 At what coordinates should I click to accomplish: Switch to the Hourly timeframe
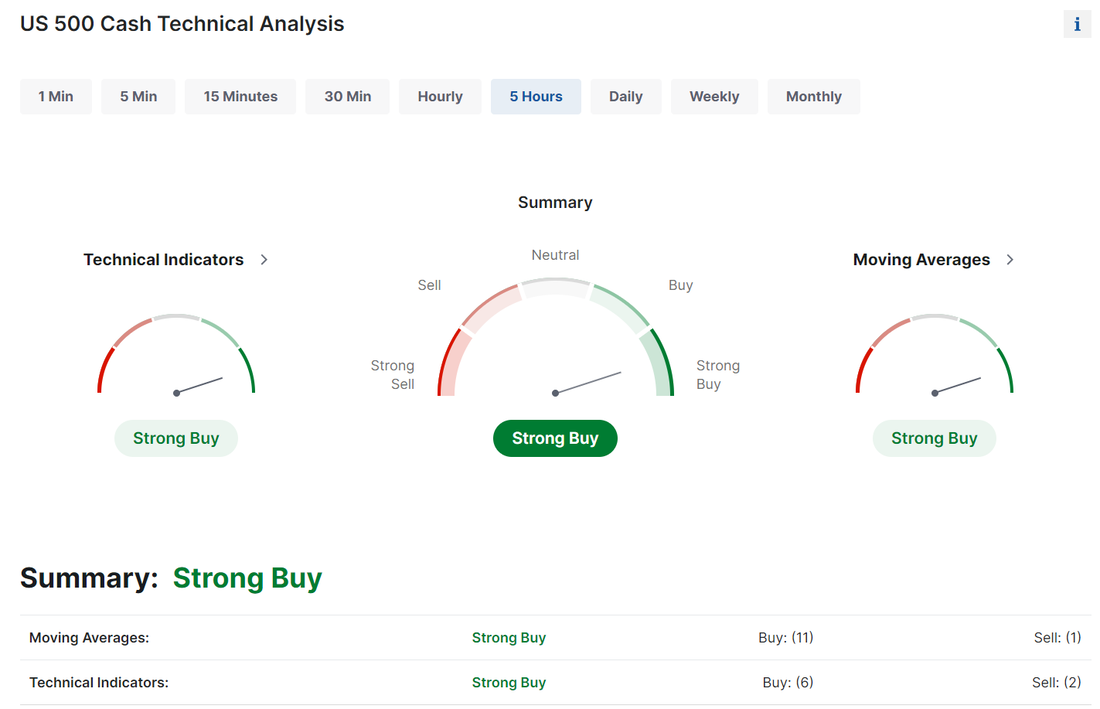pos(440,97)
